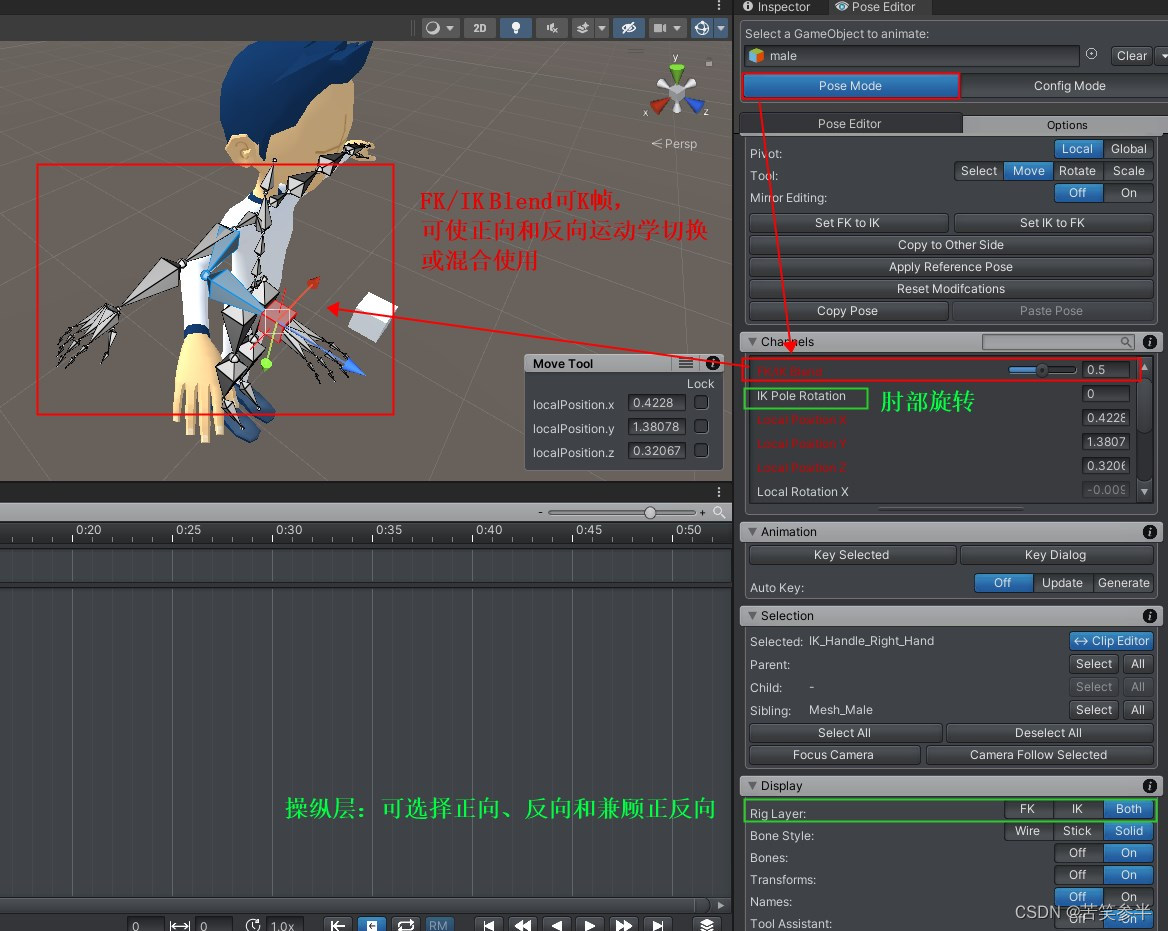The image size is (1168, 931).
Task: Toggle scene visibility with the crossed-eye icon
Action: pyautogui.click(x=628, y=28)
